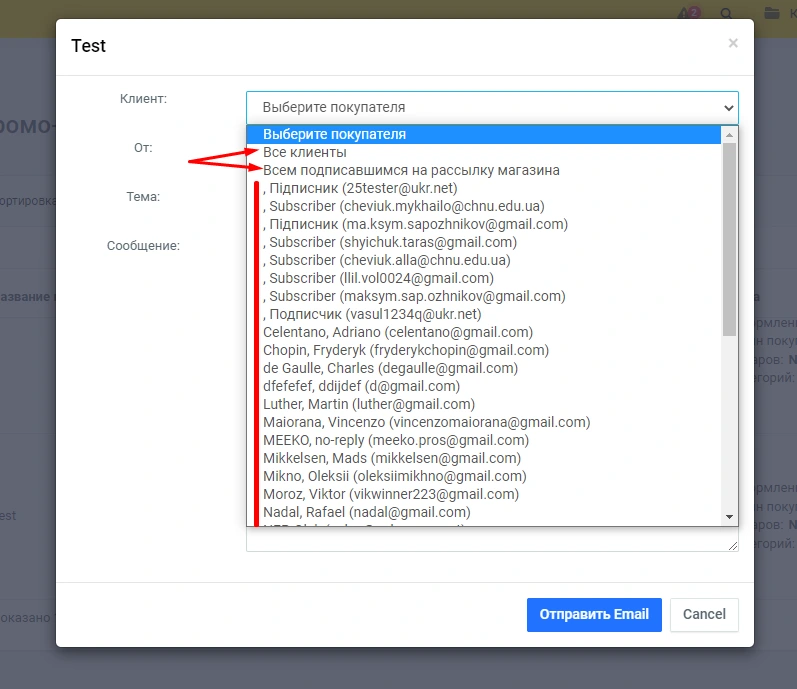
Task: Select Chopin, Fryderyk in the dropdown
Action: pos(406,350)
